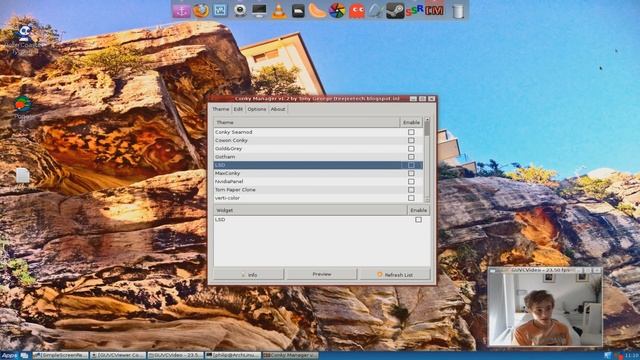Launch the CM Conky Manager dock icon
The image size is (640, 360).
[x=434, y=10]
